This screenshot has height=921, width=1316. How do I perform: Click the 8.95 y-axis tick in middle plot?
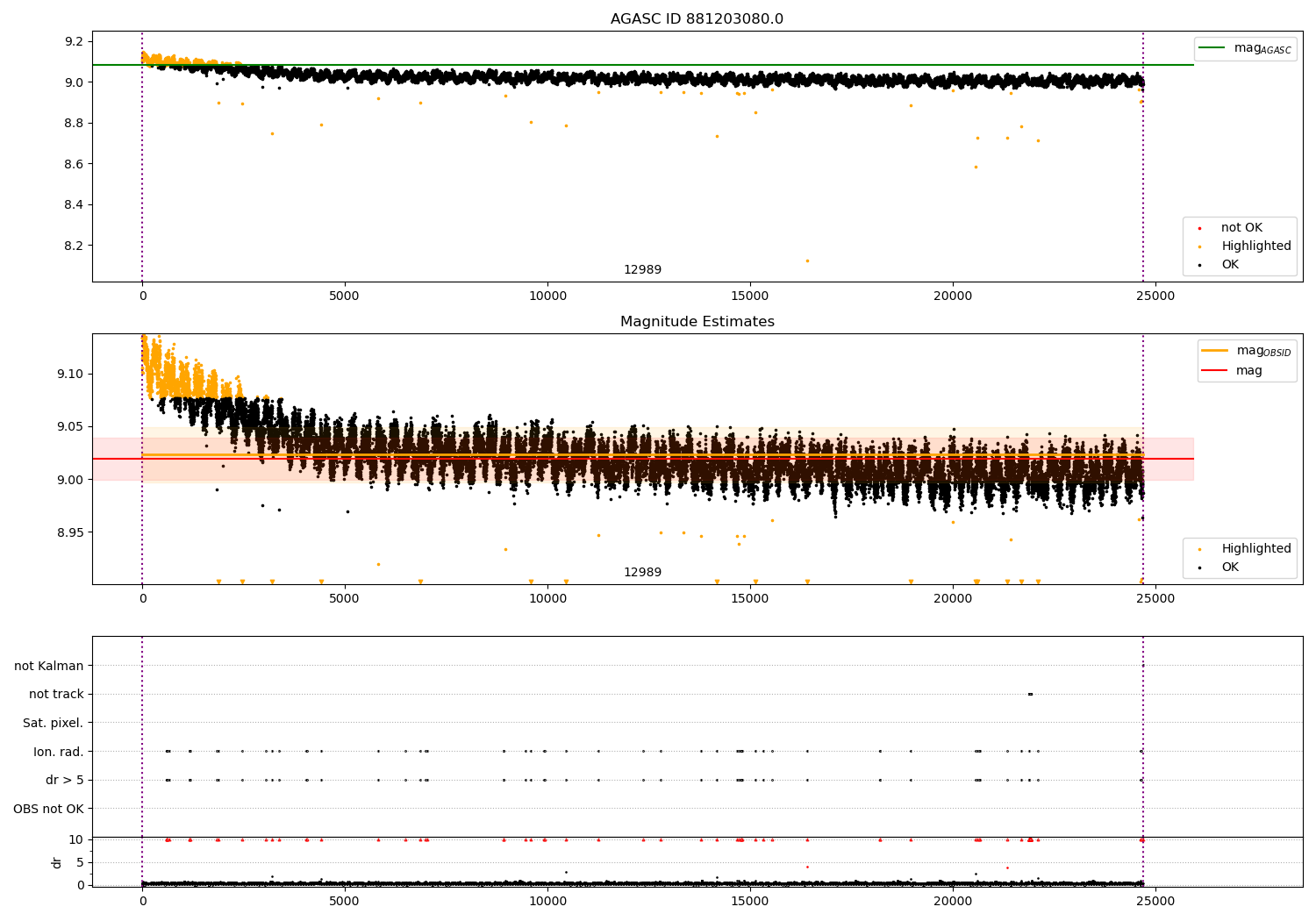(71, 532)
